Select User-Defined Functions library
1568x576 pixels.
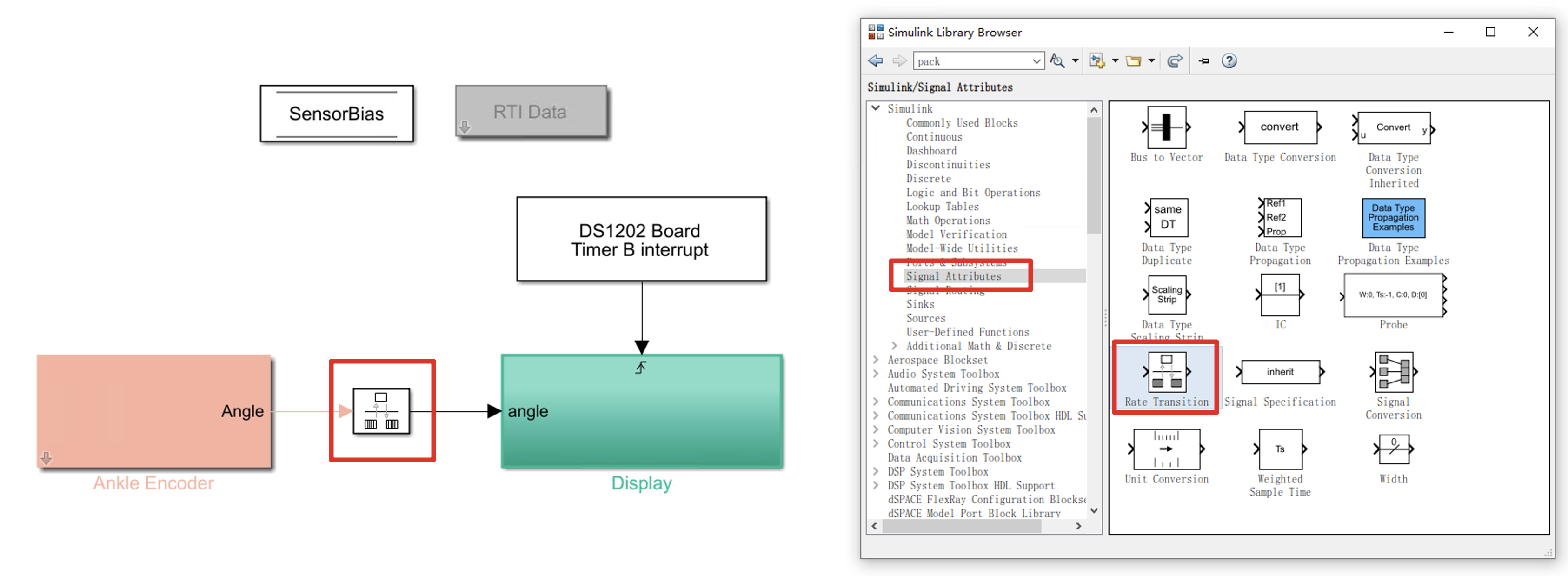[967, 333]
